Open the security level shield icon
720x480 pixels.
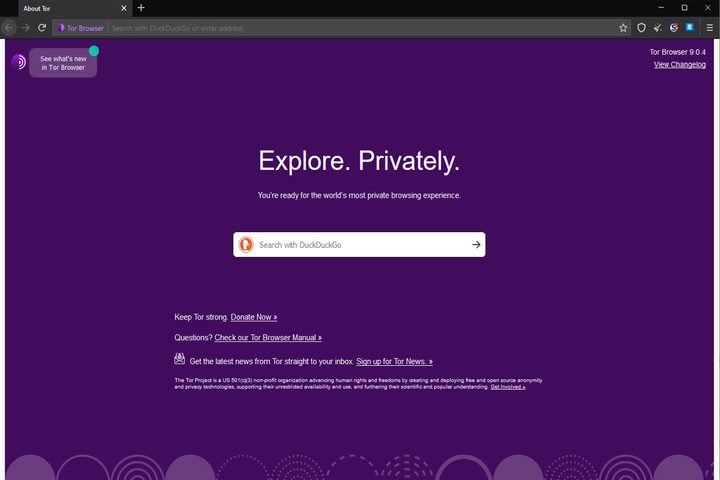pyautogui.click(x=641, y=28)
